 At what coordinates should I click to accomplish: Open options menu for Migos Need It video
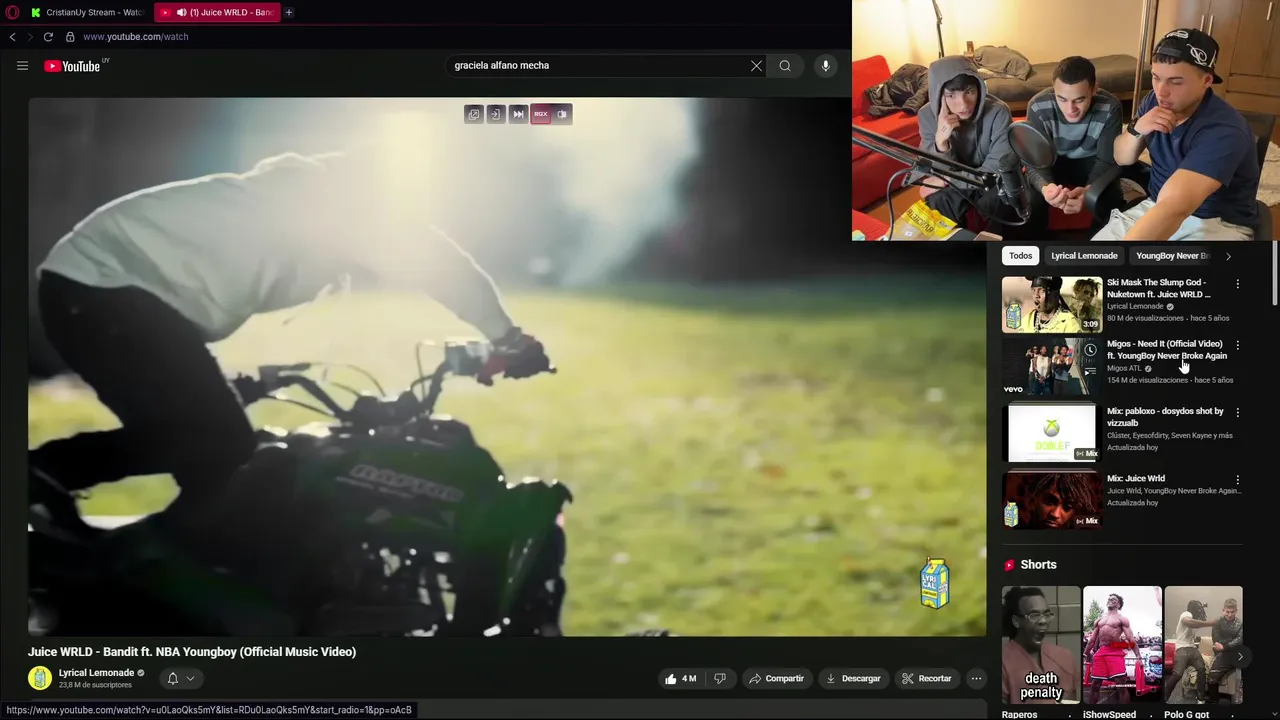point(1237,345)
